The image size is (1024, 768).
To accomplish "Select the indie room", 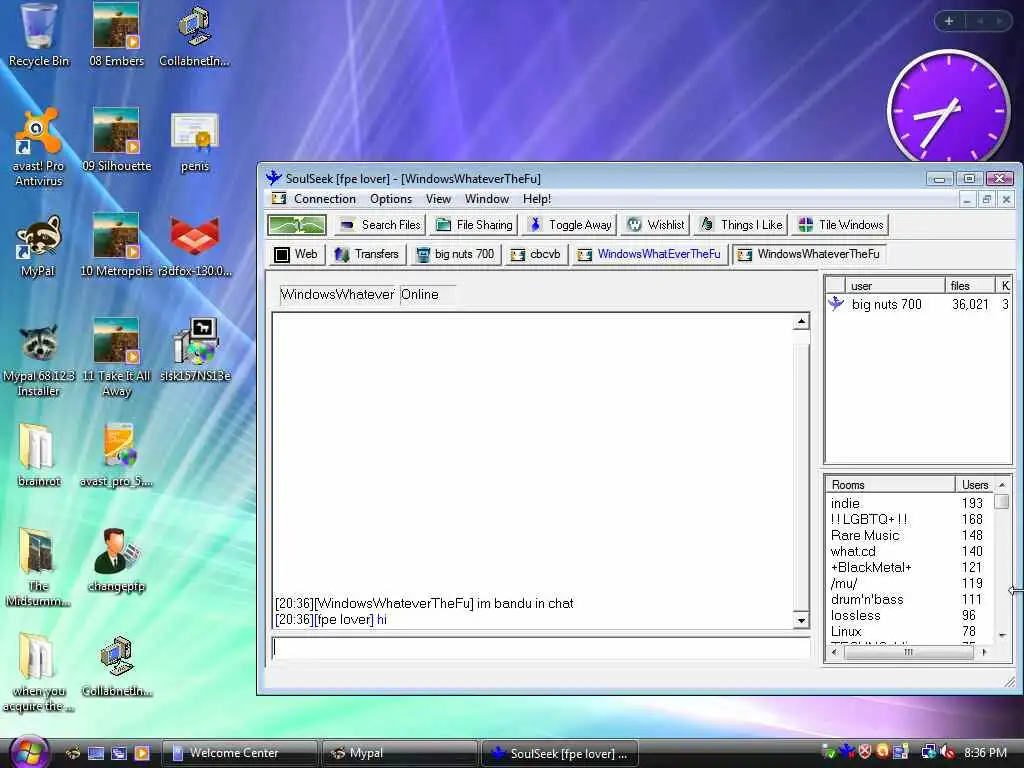I will (x=908, y=504).
